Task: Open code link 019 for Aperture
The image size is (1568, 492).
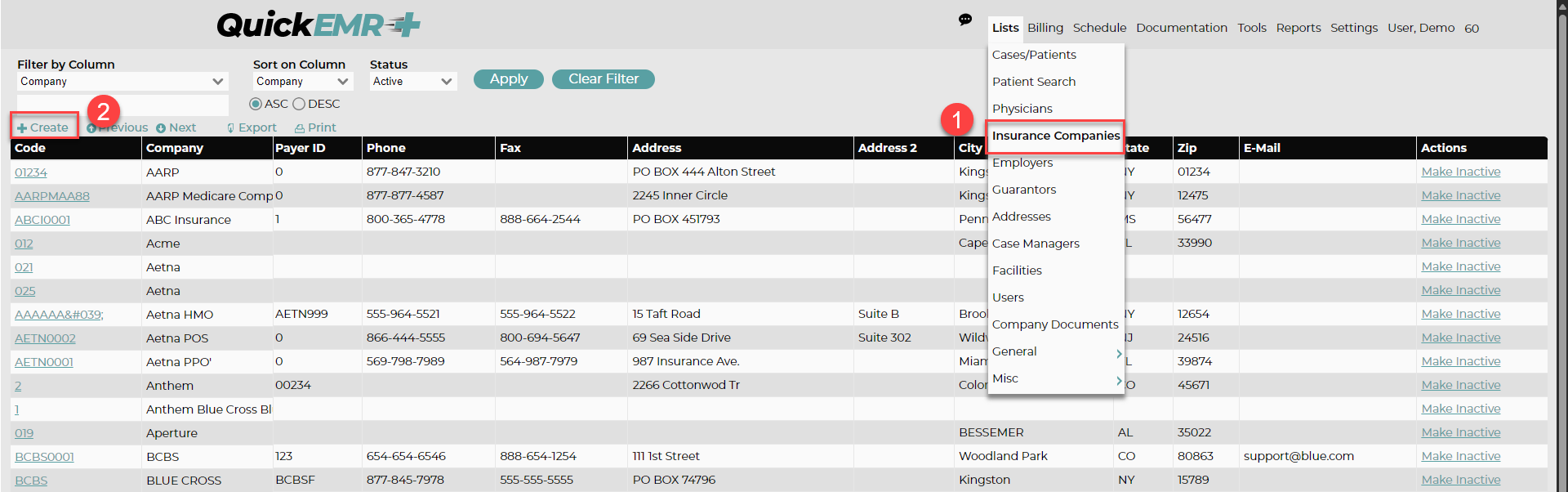Action: 24,433
